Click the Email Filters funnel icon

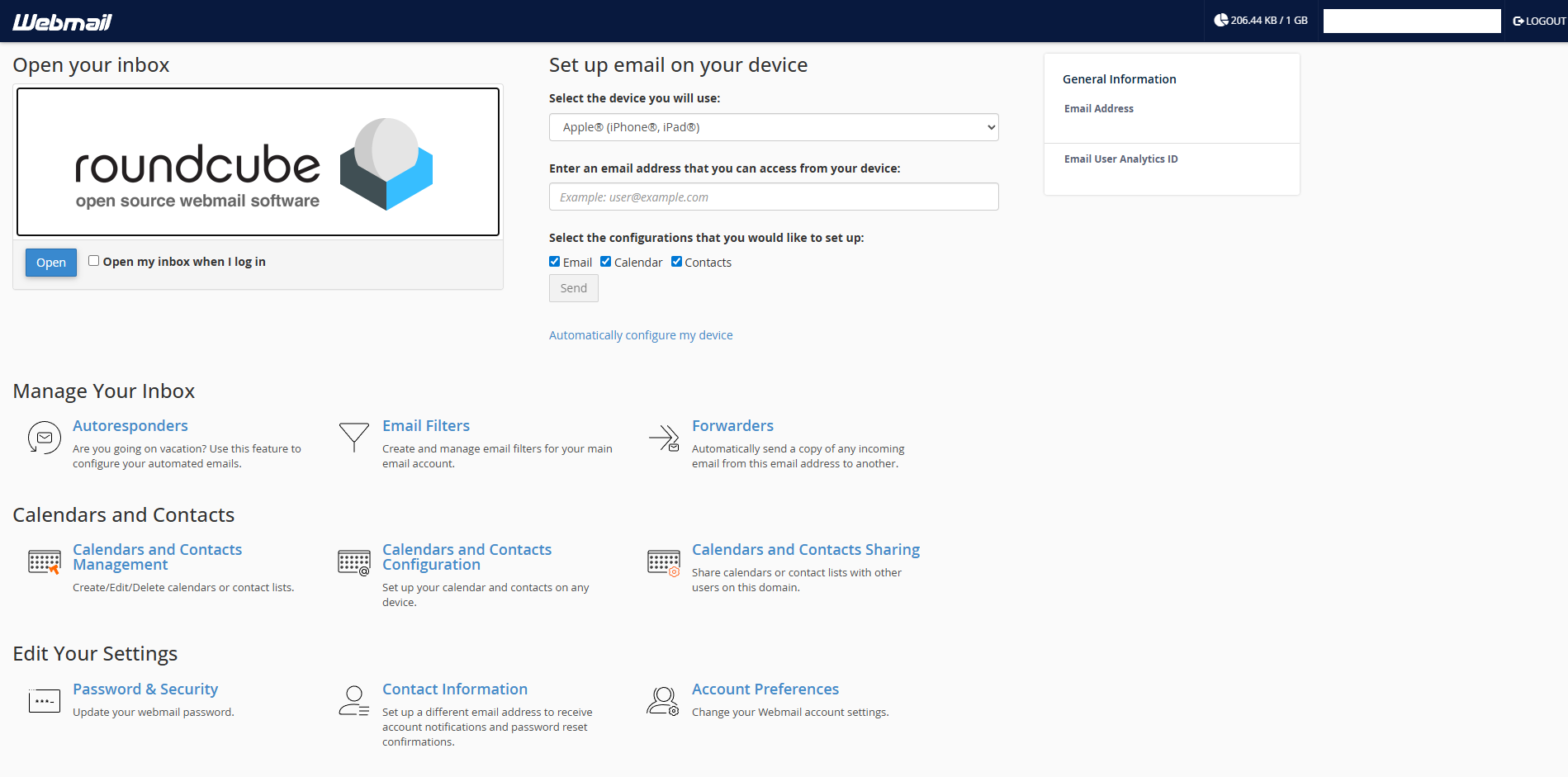(x=354, y=437)
